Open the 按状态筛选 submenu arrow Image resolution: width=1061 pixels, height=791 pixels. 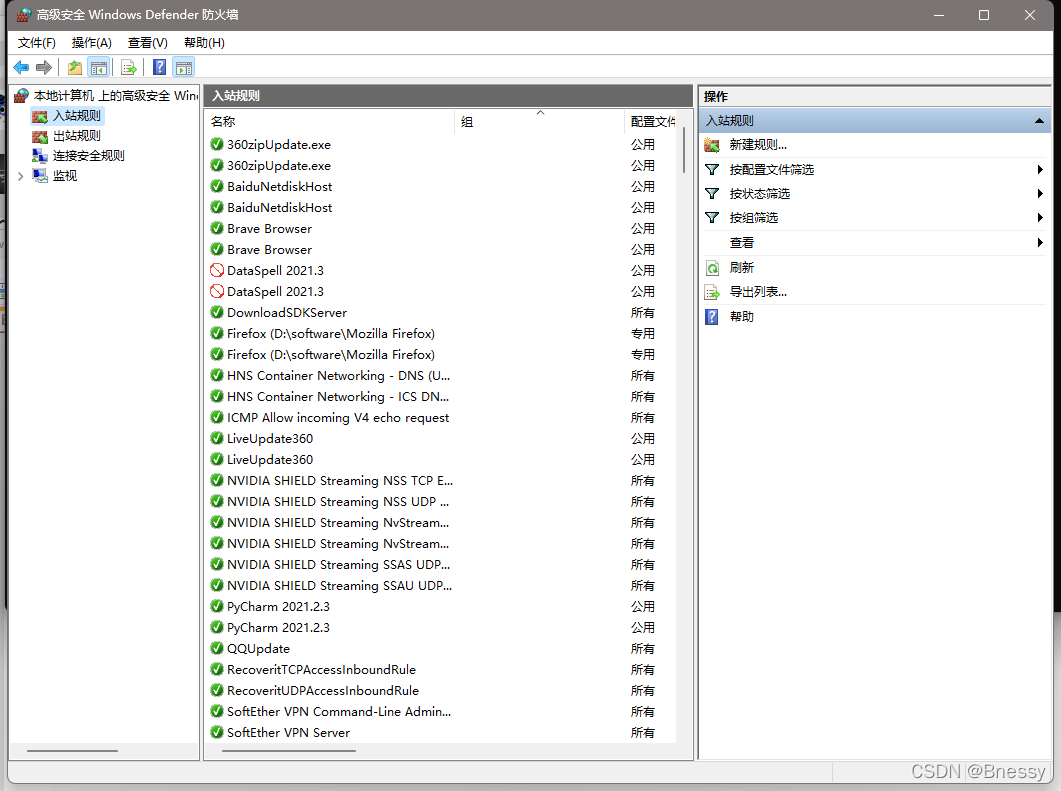tap(1040, 194)
